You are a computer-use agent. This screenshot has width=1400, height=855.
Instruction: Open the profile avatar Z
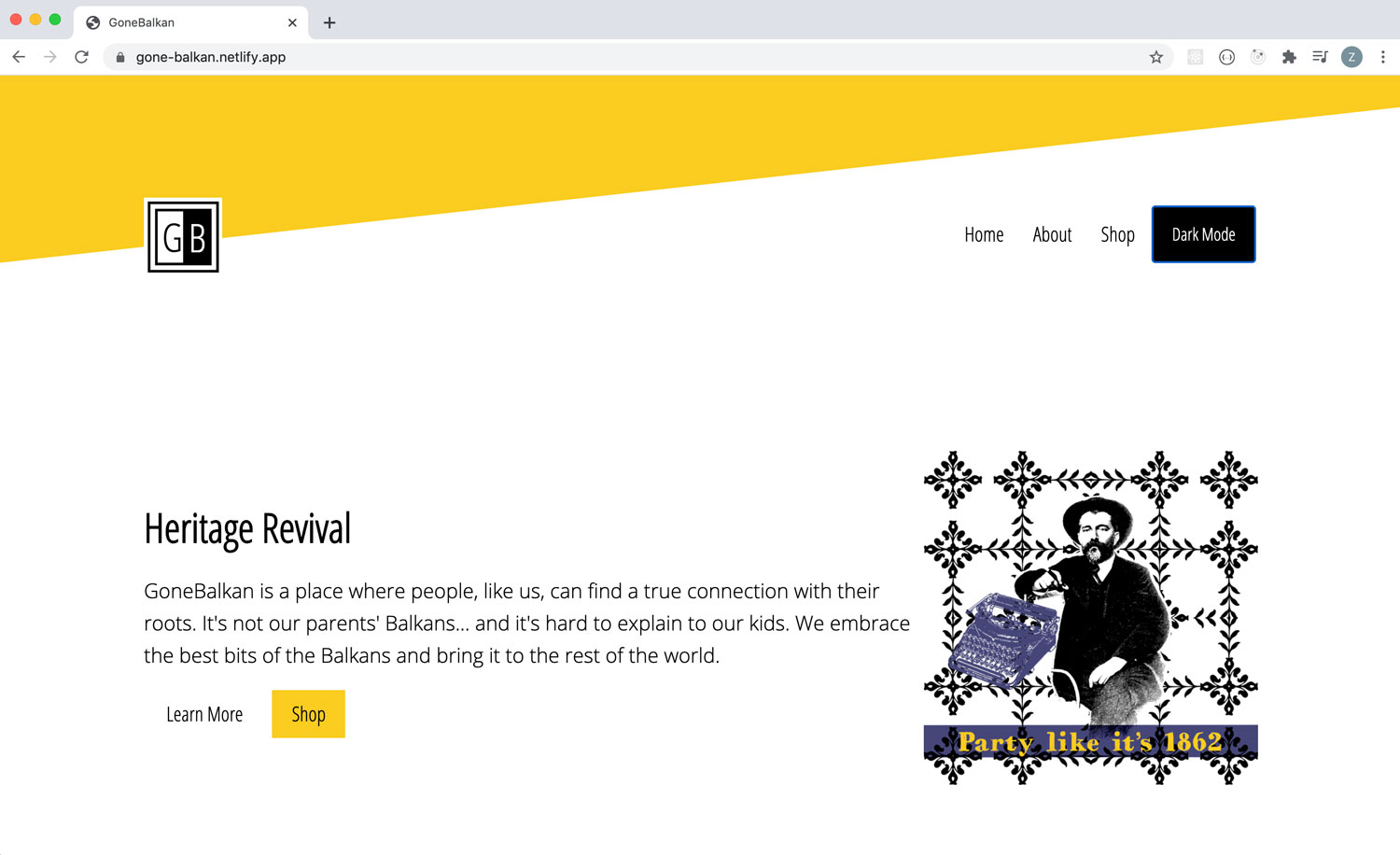pos(1351,57)
